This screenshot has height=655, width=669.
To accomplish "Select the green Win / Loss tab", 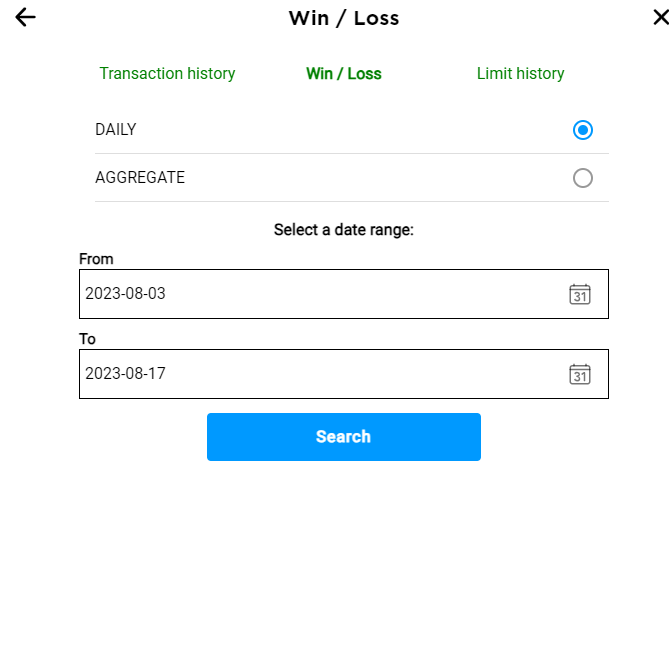I will point(344,73).
